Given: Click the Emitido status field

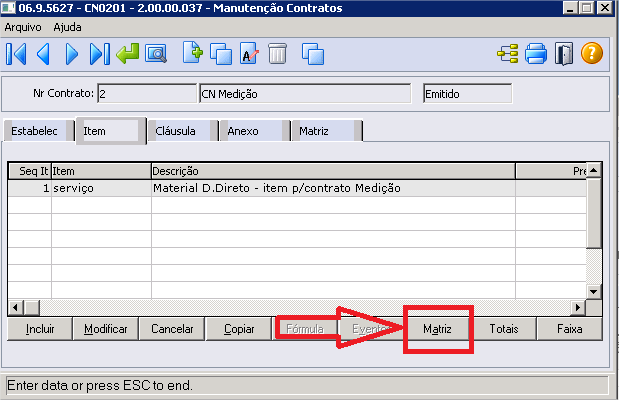Looking at the screenshot, I should (467, 94).
